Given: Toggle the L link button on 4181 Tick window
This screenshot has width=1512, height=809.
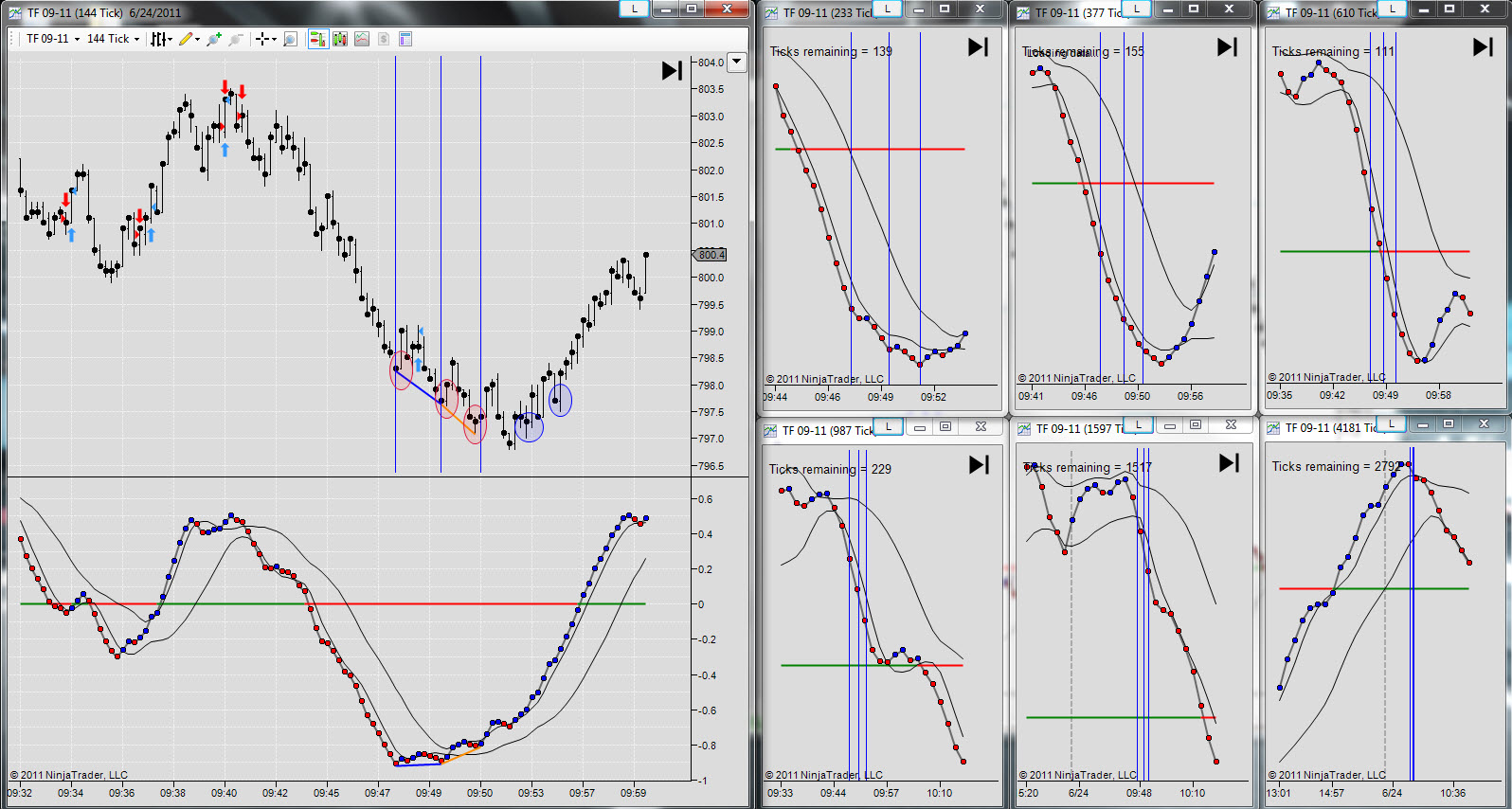Looking at the screenshot, I should click(1391, 423).
